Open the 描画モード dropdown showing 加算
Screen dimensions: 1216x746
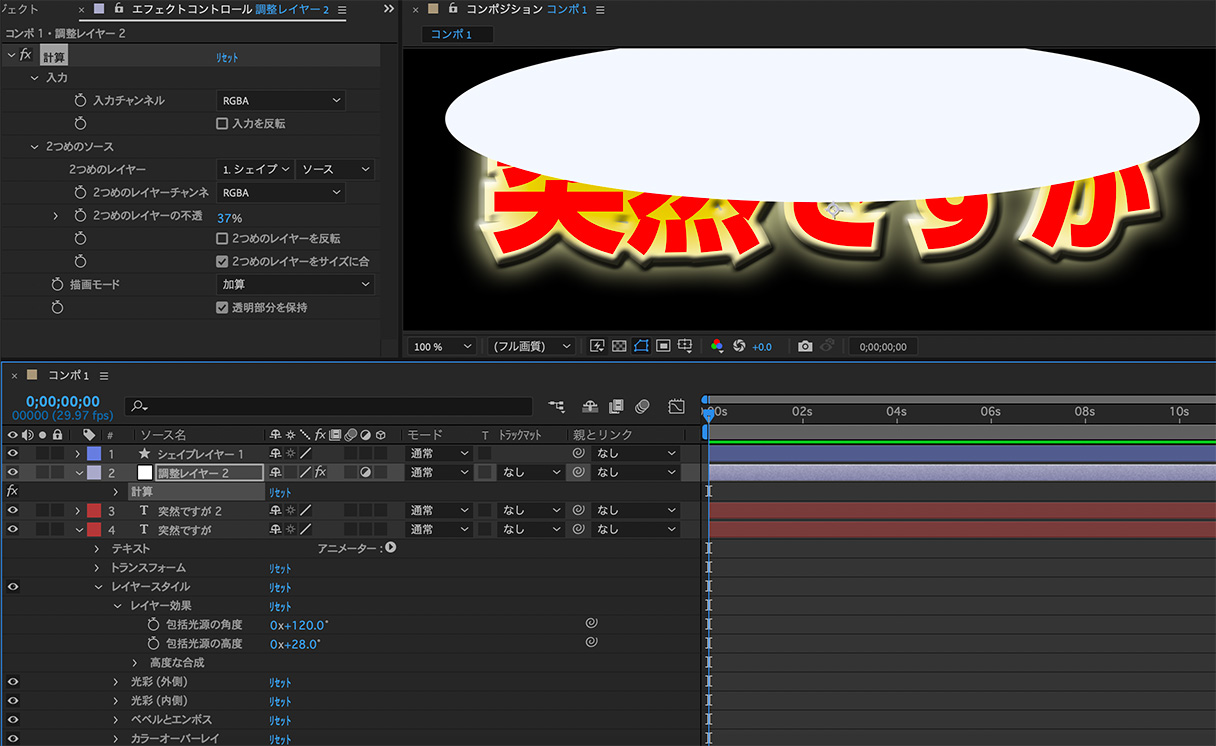295,284
